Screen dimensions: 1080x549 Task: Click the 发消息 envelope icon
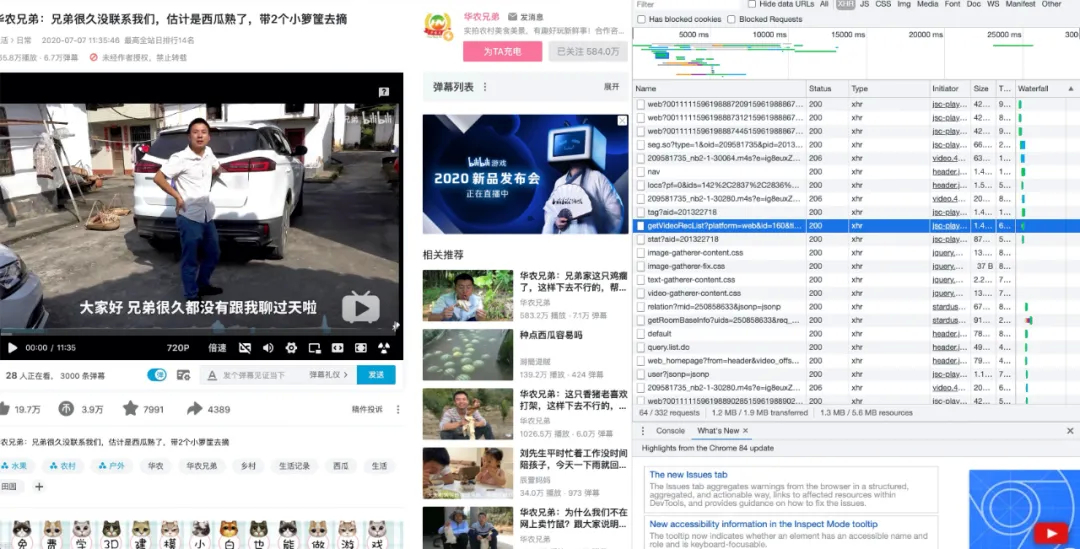click(512, 17)
